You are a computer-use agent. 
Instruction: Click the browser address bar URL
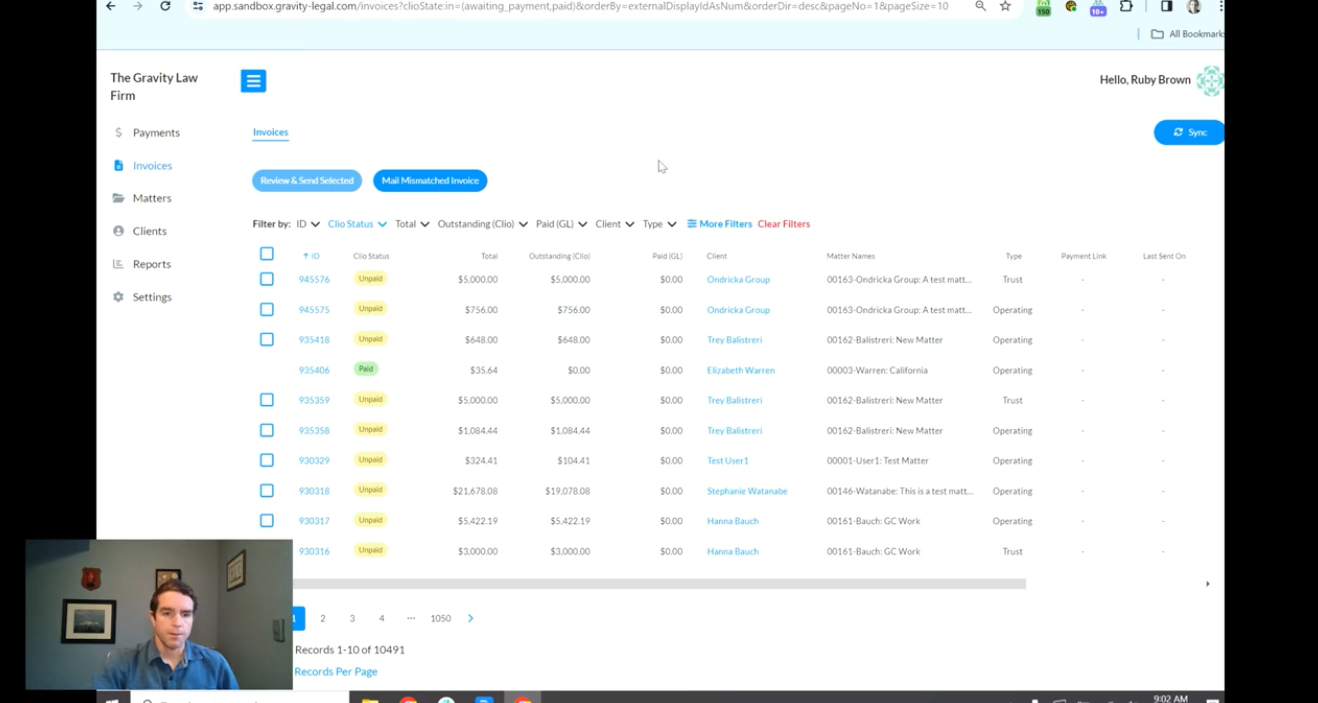(580, 6)
